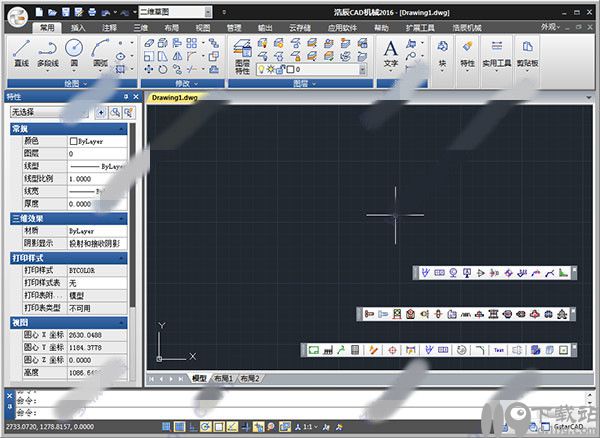Select the Mirror tool in 修改 panel
The width and height of the screenshot is (600, 438).
pos(177,56)
